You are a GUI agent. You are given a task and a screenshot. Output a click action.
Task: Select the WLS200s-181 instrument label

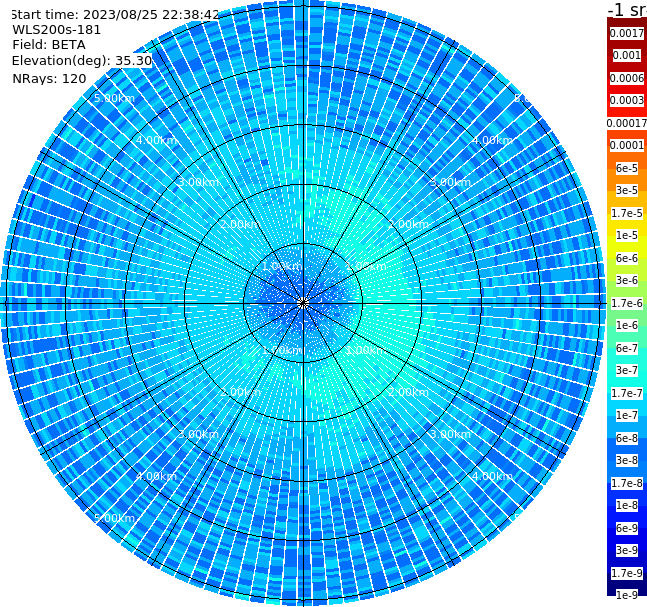pyautogui.click(x=57, y=30)
